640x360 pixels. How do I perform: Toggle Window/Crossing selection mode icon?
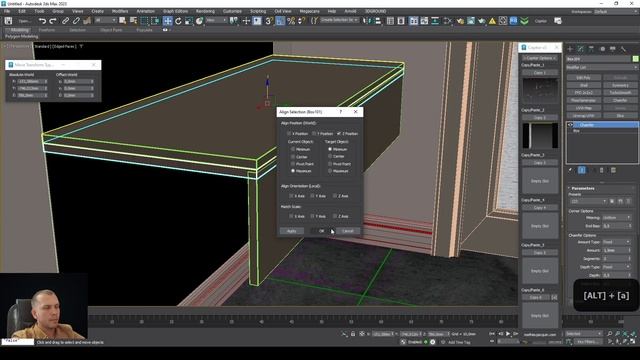(155, 21)
